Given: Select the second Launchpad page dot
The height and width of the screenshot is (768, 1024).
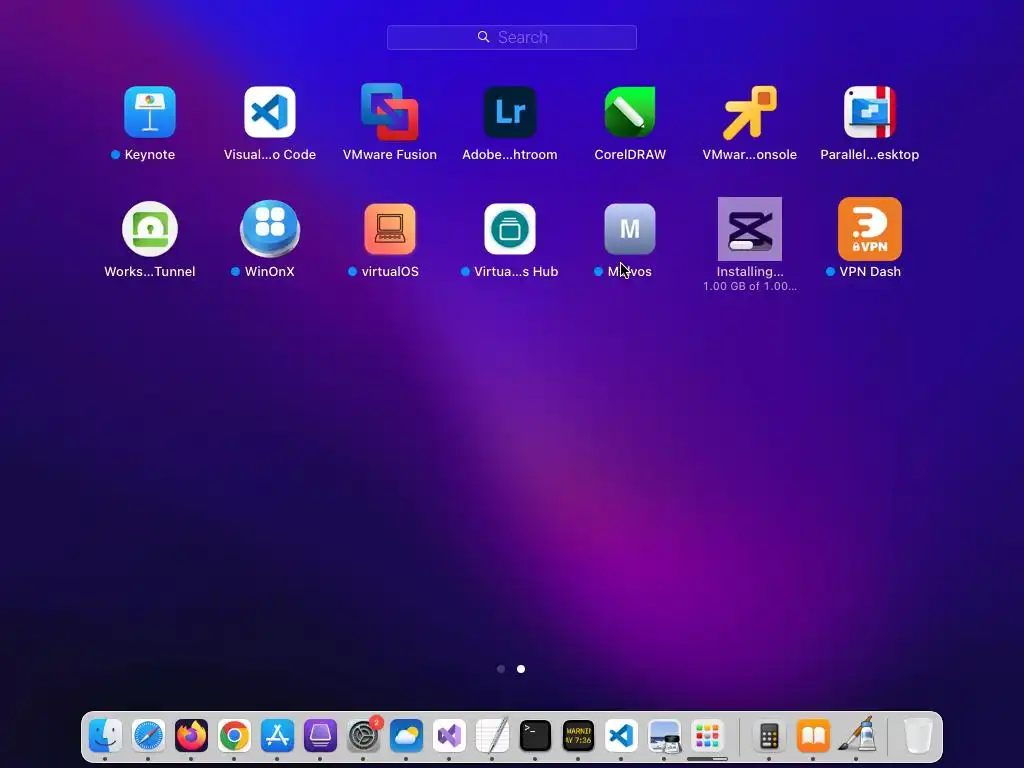Looking at the screenshot, I should click(521, 669).
